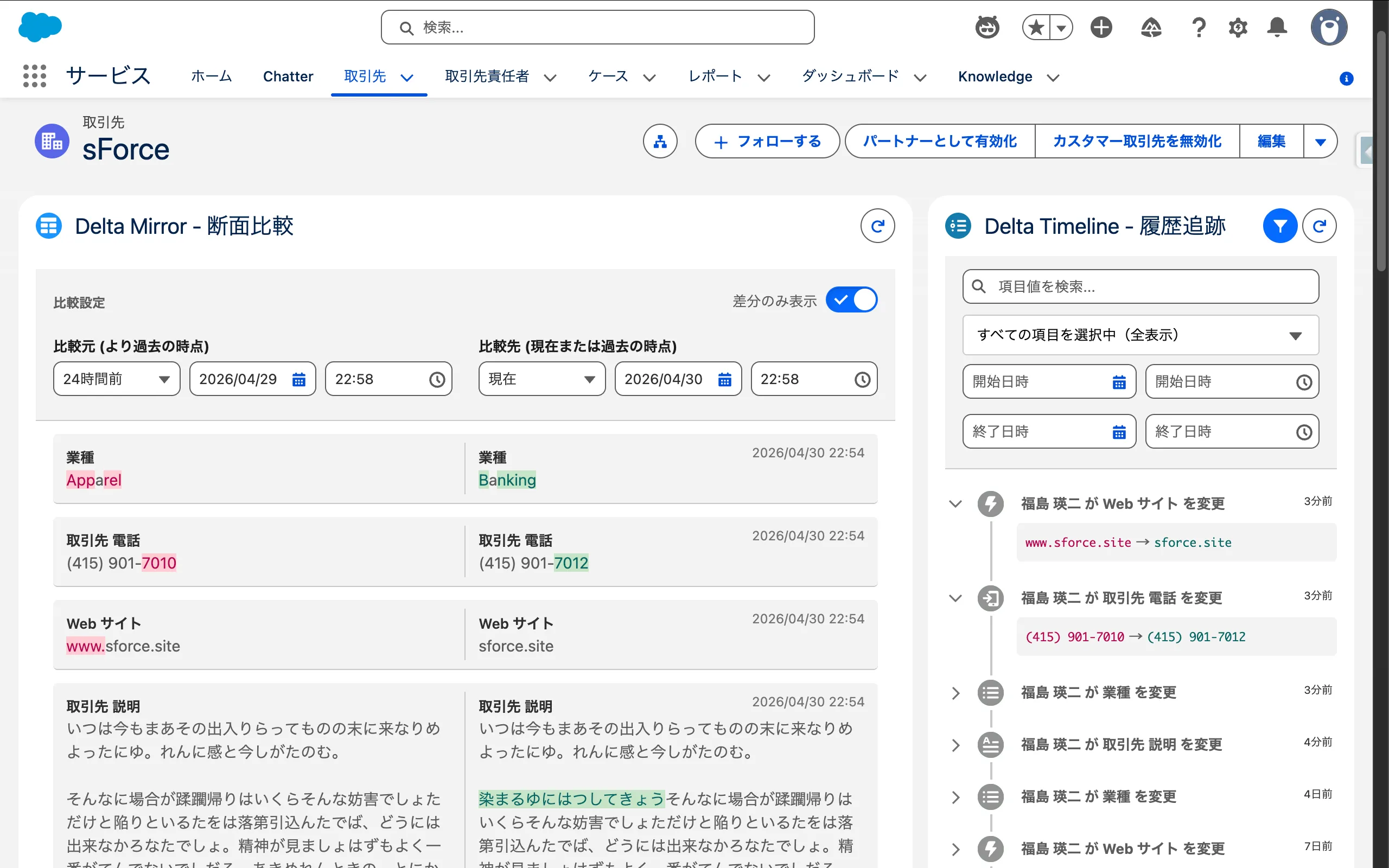
Task: Open the 2026/04/30 date picker calendar
Action: (724, 379)
